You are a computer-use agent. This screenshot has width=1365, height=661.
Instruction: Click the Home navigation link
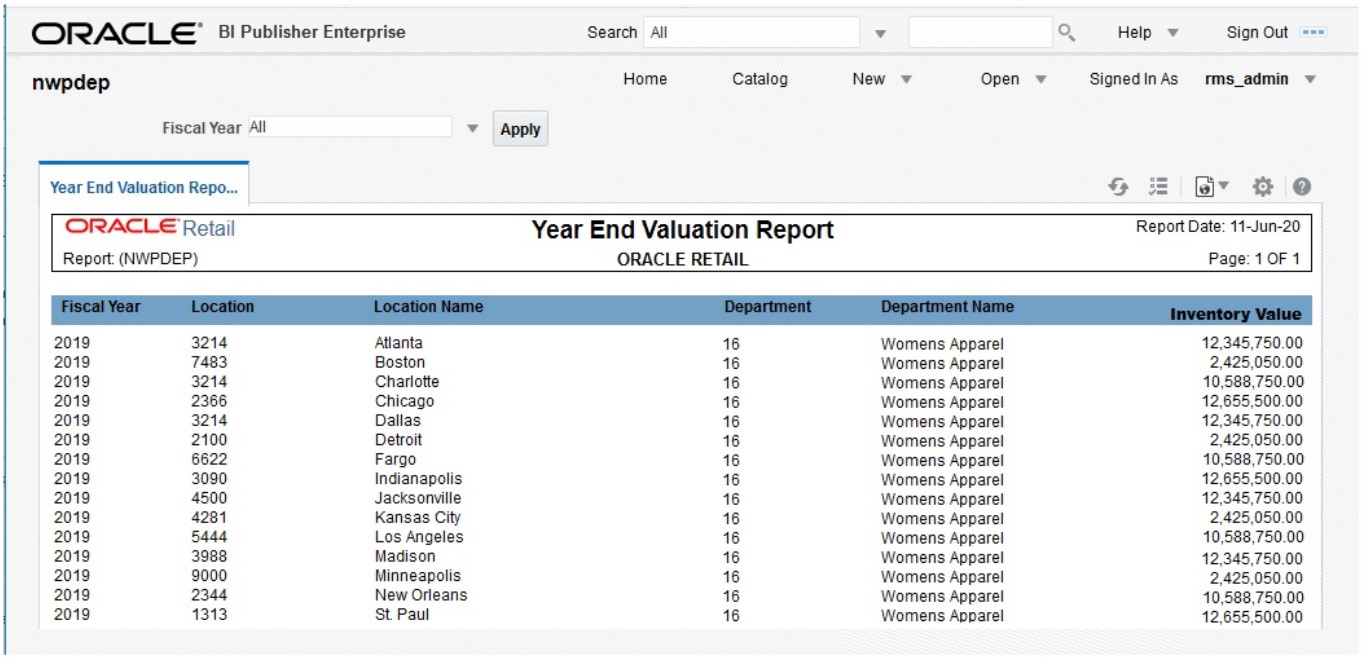tap(643, 77)
